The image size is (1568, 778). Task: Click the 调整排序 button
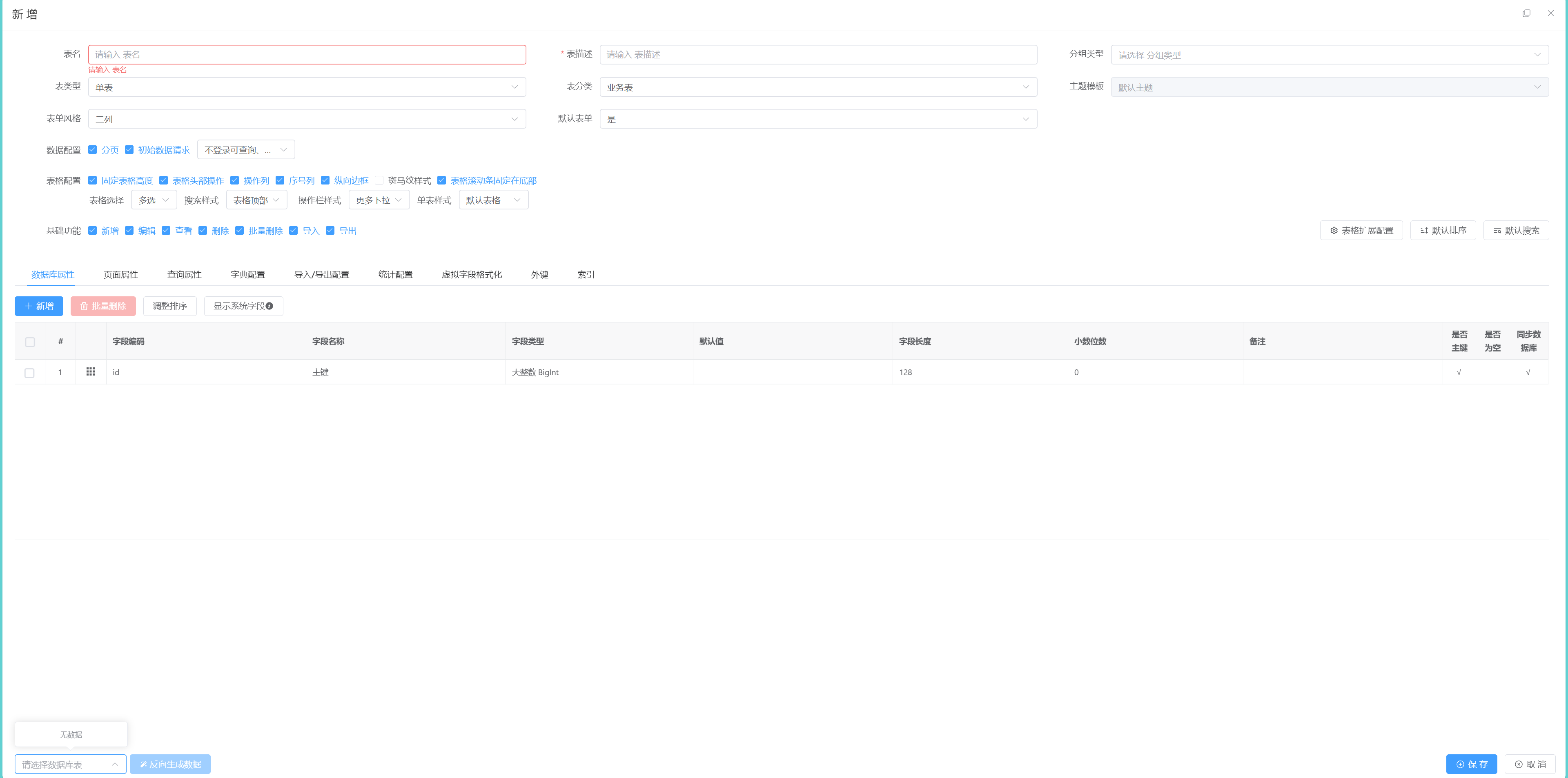[x=170, y=306]
